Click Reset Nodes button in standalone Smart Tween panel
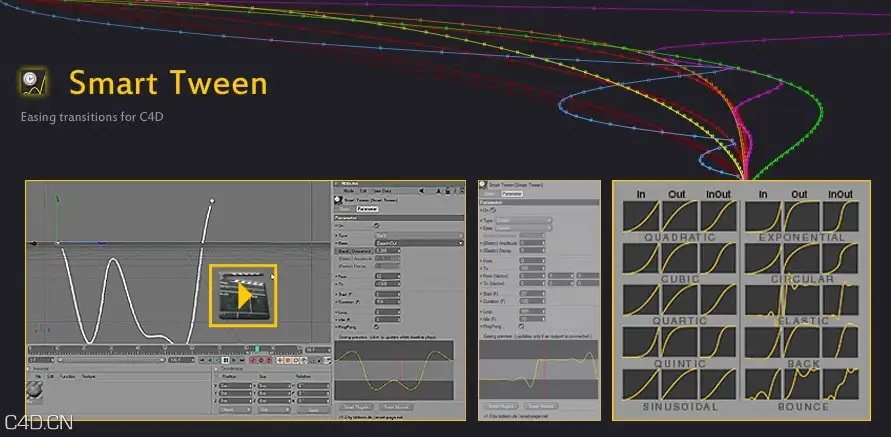This screenshot has height=437, width=891. (x=541, y=406)
